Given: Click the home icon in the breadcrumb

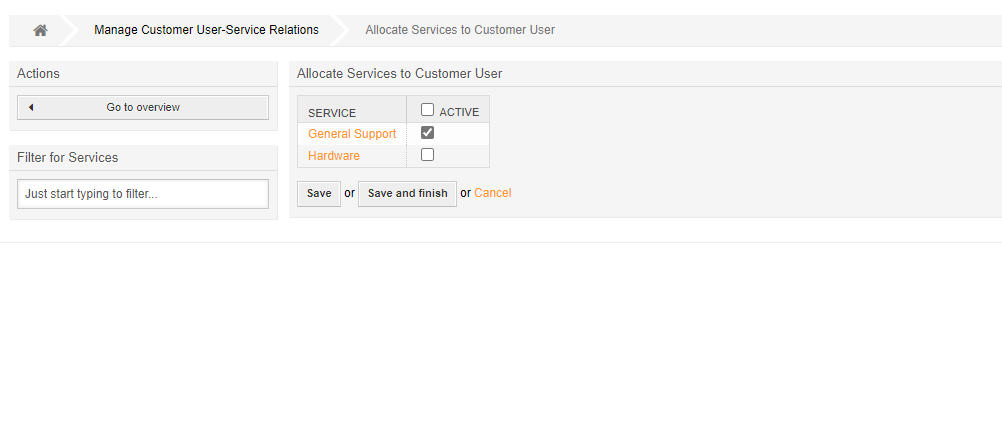Looking at the screenshot, I should [x=40, y=30].
